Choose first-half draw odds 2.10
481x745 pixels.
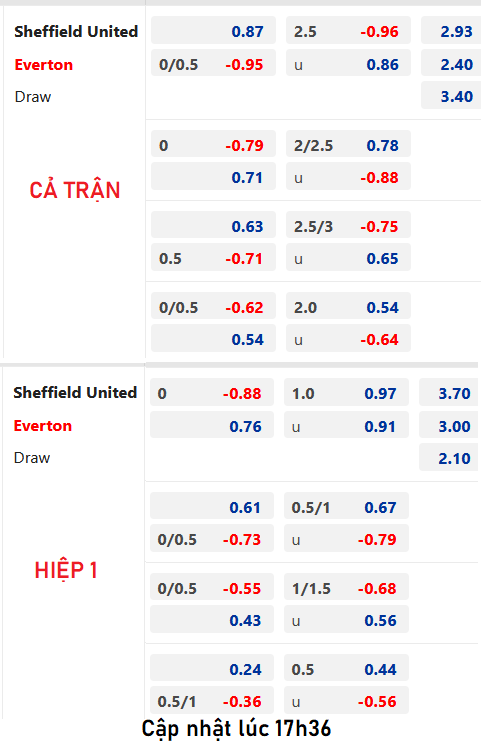click(x=448, y=458)
